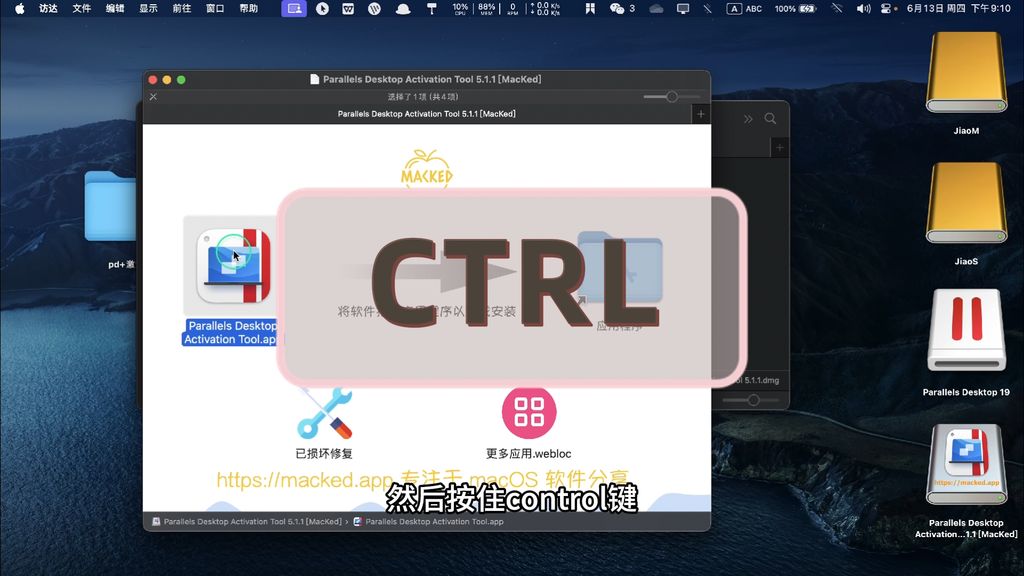Click the hat-shaped icon in menu bar
The image size is (1024, 576).
[403, 8]
